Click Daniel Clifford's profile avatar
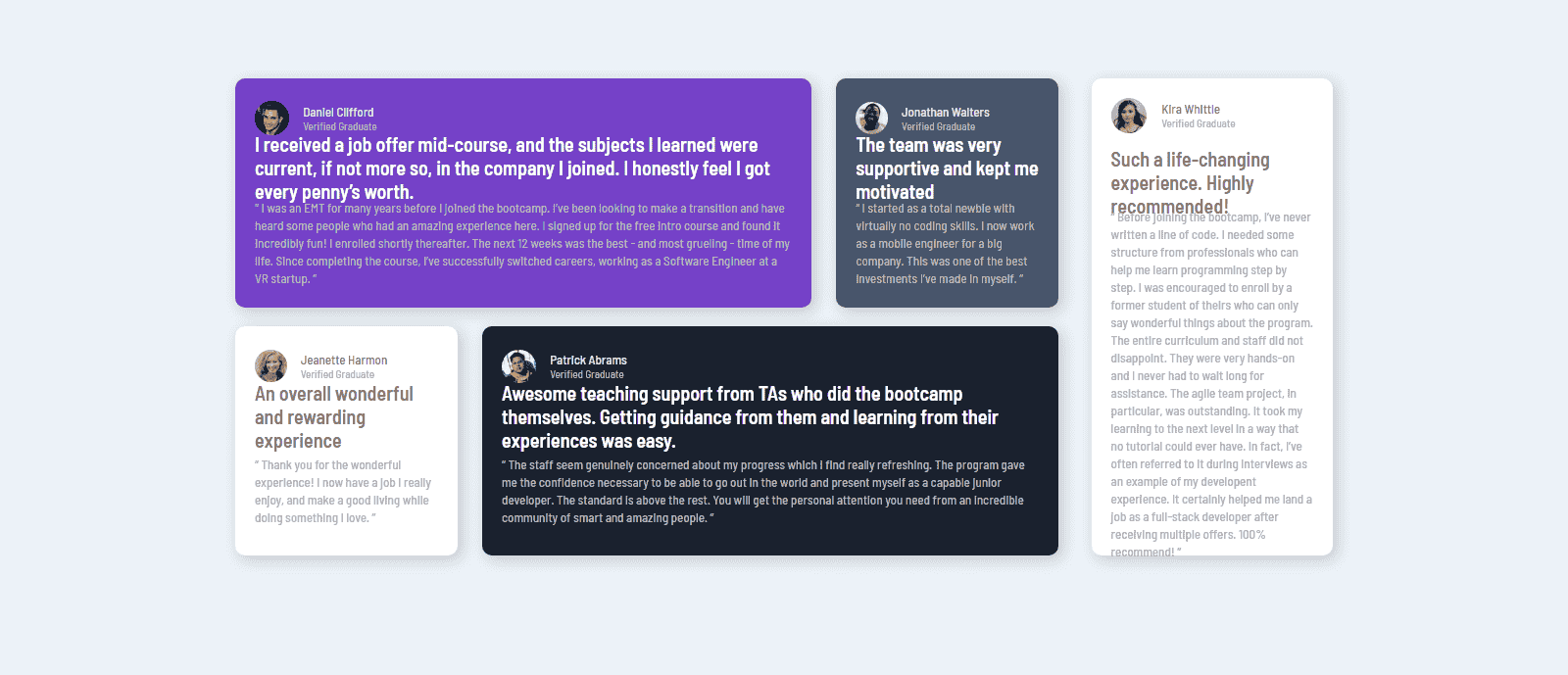Image resolution: width=1568 pixels, height=675 pixels. (271, 118)
